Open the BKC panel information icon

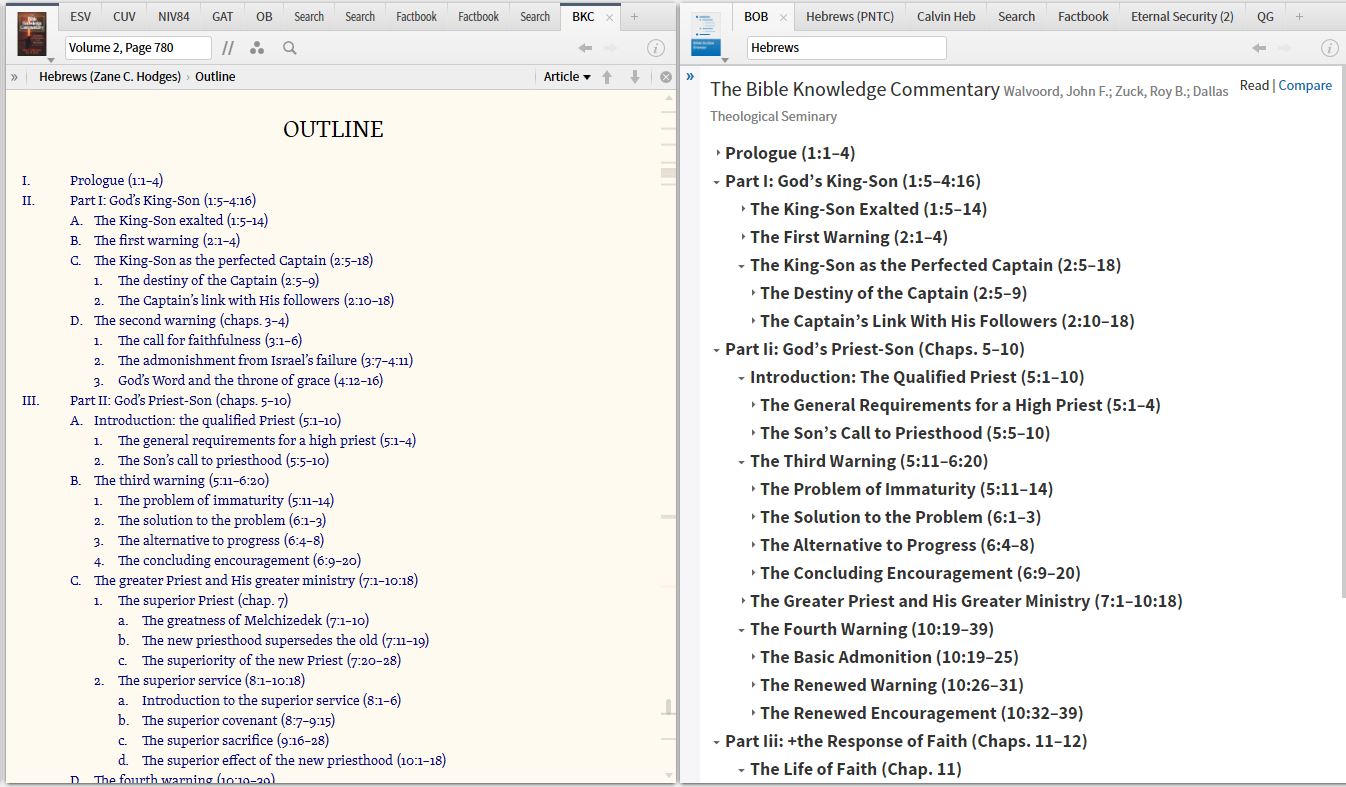point(656,48)
